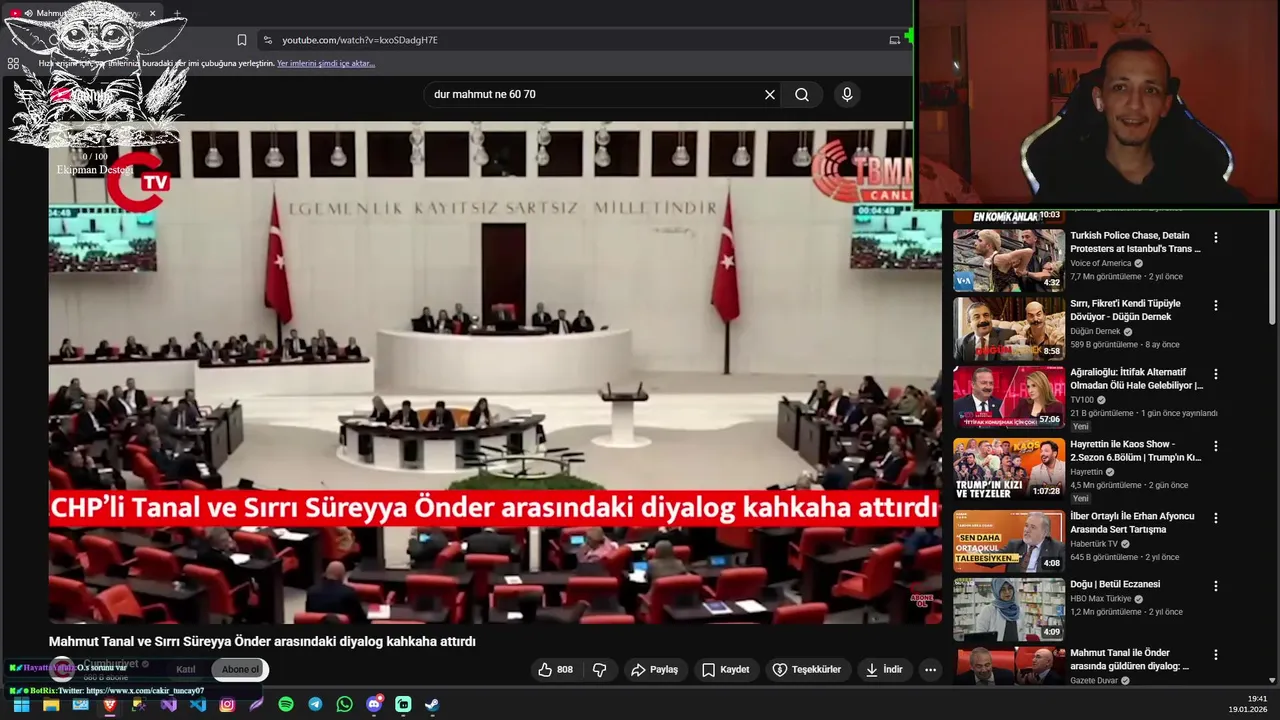Click title 'Mahmut Tanal ile Önder arasında güldüren diyalog'
This screenshot has width=1280, height=720.
click(1129, 659)
